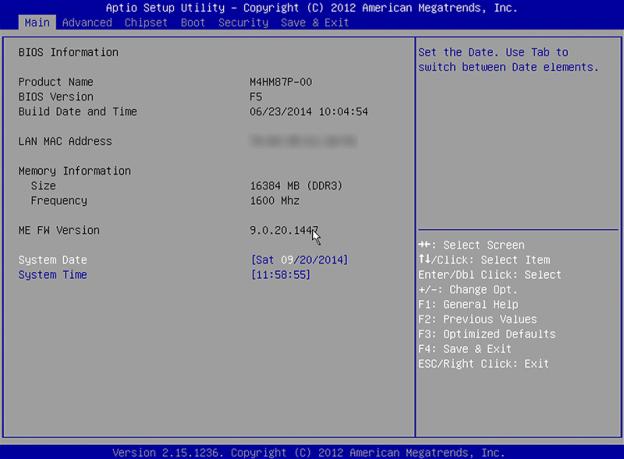Click the System Date value field

pyautogui.click(x=300, y=260)
